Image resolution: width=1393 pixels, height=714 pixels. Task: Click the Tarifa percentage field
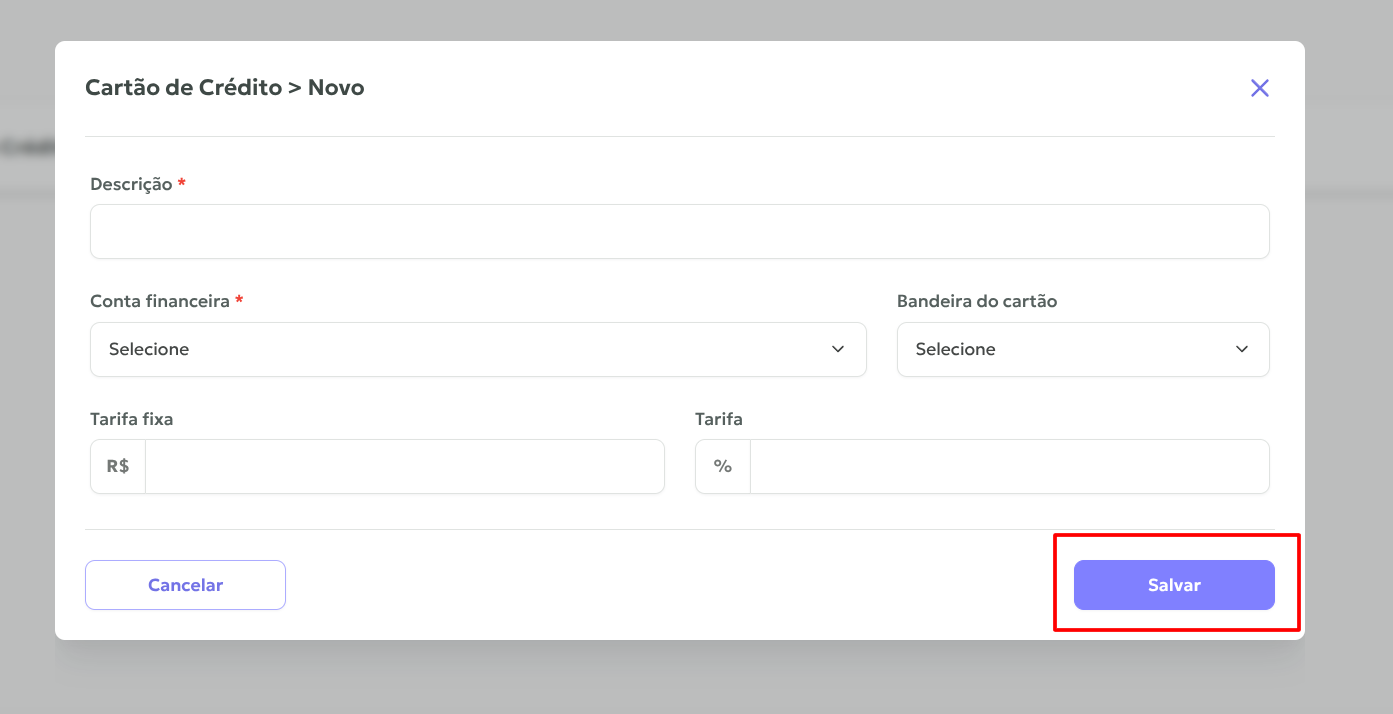point(1010,467)
